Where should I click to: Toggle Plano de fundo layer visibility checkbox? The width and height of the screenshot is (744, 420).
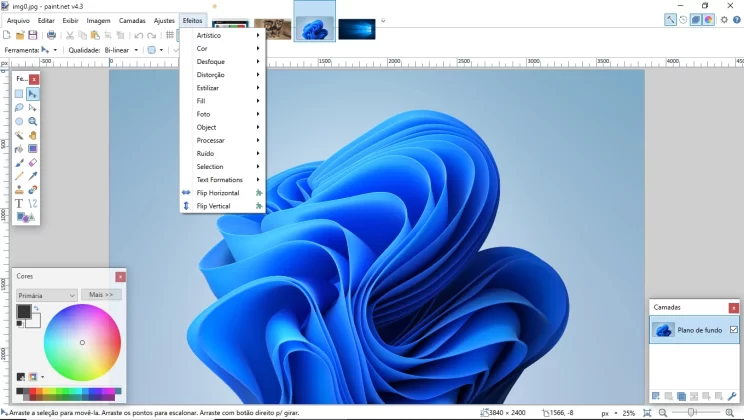point(734,329)
